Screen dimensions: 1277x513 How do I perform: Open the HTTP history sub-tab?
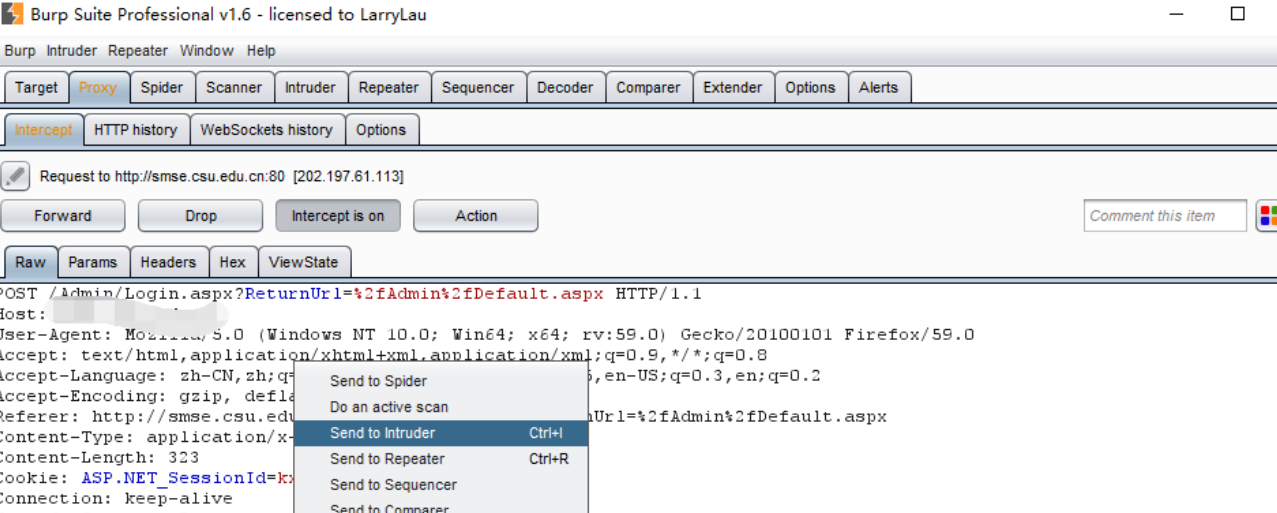[x=135, y=130]
